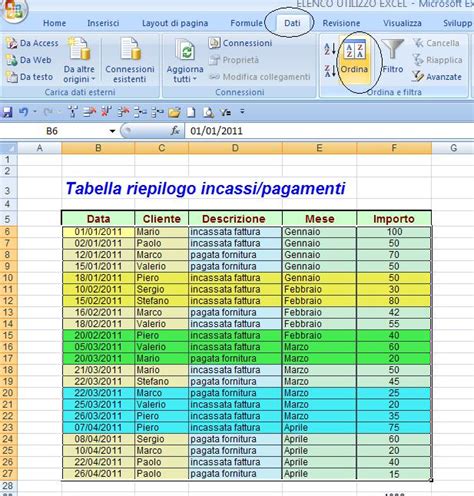Import data Da Access
The image size is (474, 496).
(32, 43)
